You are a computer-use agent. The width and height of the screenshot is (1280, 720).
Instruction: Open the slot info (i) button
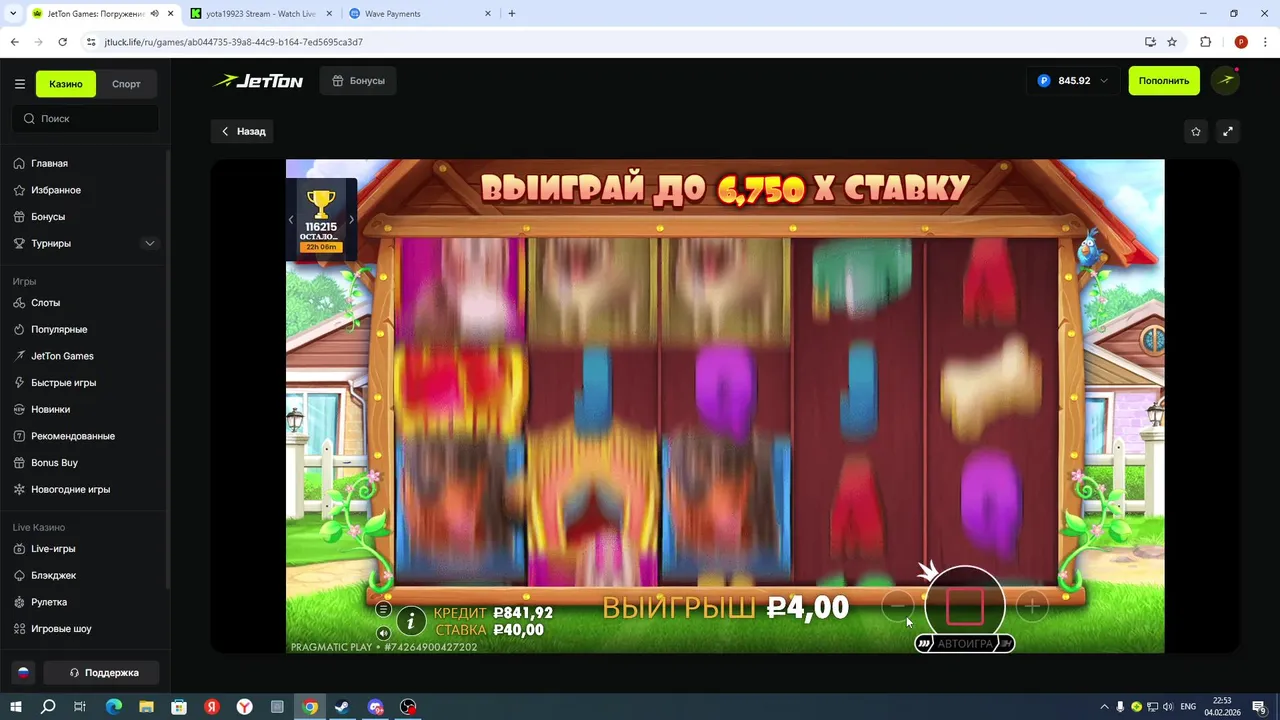click(411, 621)
